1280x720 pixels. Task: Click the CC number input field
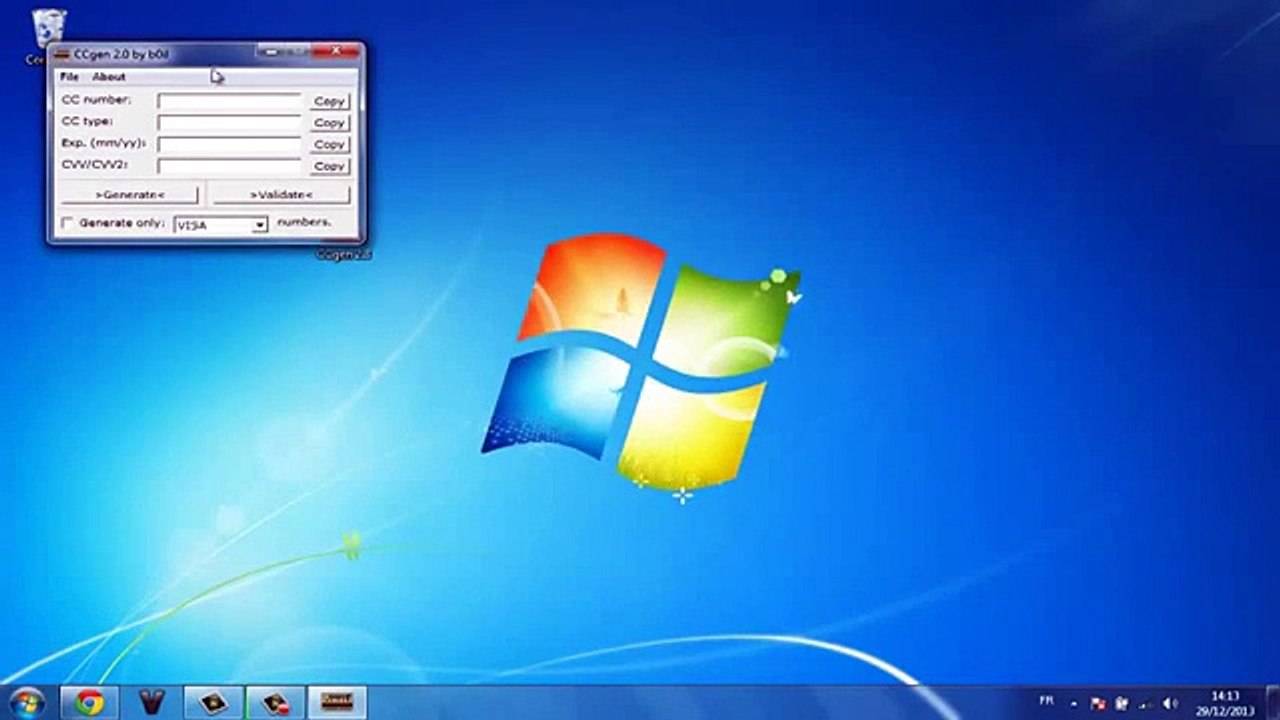point(229,101)
